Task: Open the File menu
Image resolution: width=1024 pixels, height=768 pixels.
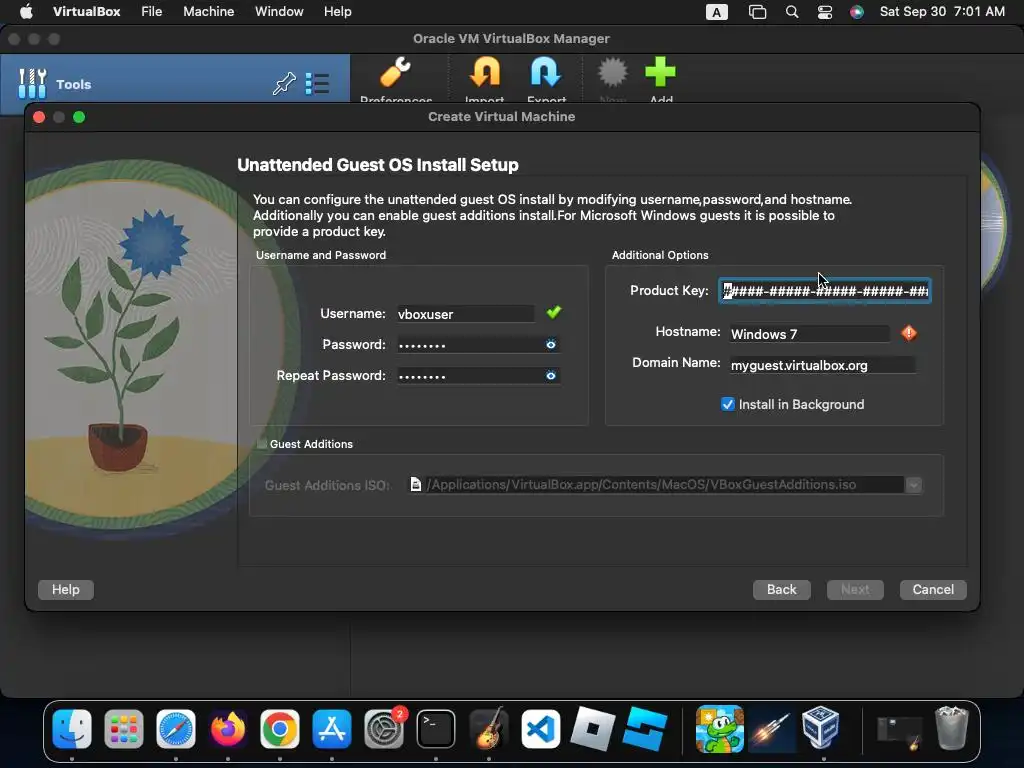Action: coord(152,11)
